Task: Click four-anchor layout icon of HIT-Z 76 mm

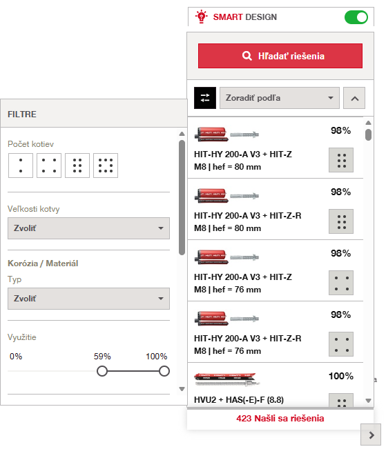Action: click(341, 283)
